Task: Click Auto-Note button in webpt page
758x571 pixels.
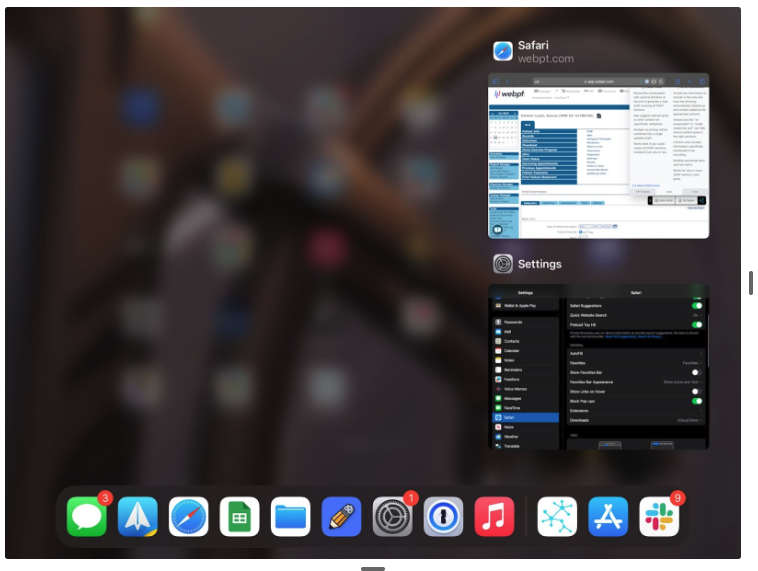Action: pos(664,201)
